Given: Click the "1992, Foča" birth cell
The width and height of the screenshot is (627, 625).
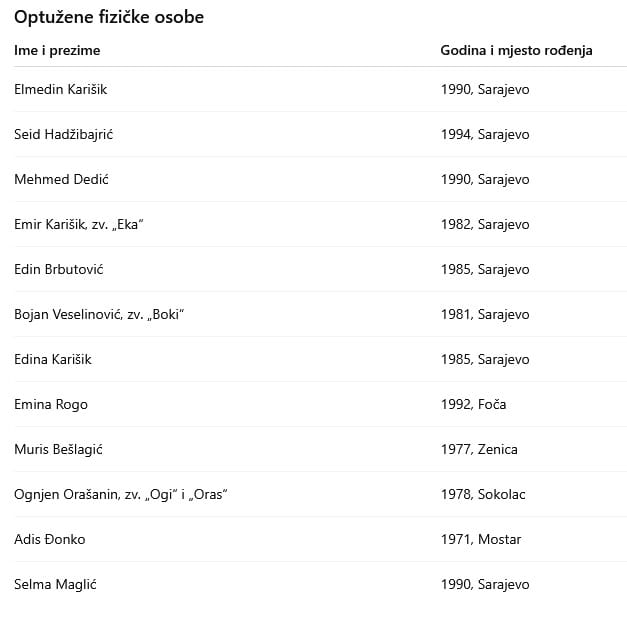Looking at the screenshot, I should pyautogui.click(x=473, y=404).
